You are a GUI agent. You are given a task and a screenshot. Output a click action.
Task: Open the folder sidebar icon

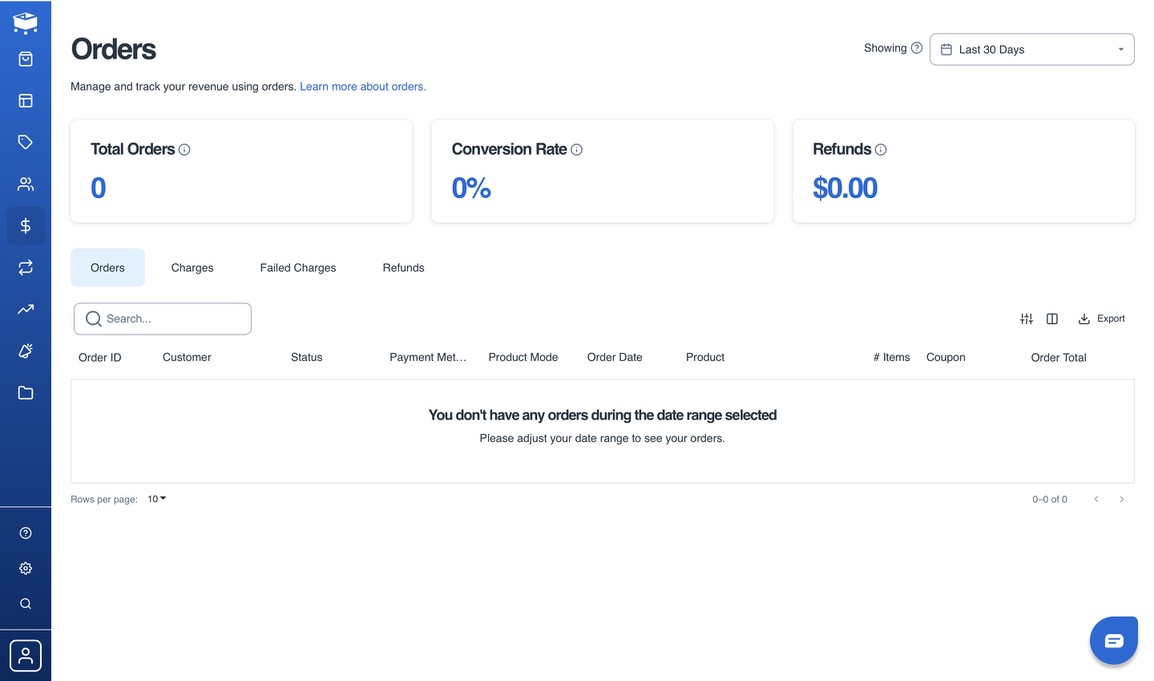25,392
